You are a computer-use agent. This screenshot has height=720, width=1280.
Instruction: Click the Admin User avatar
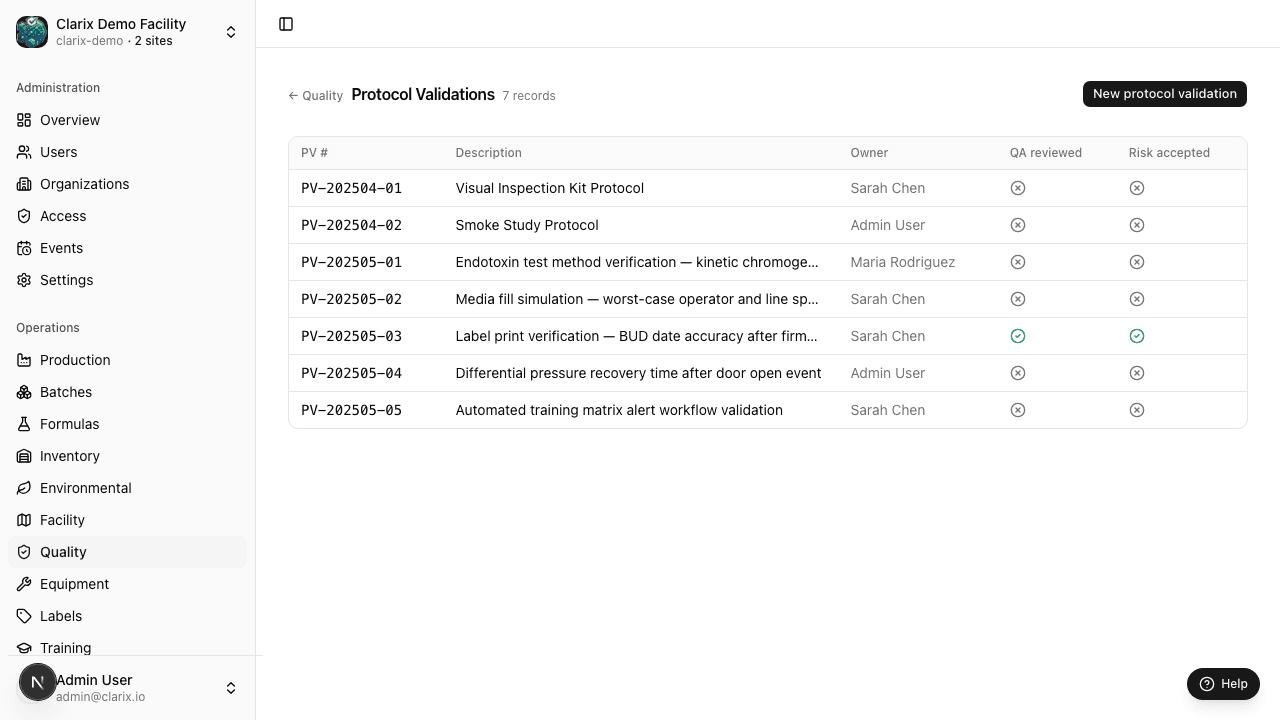pos(38,683)
